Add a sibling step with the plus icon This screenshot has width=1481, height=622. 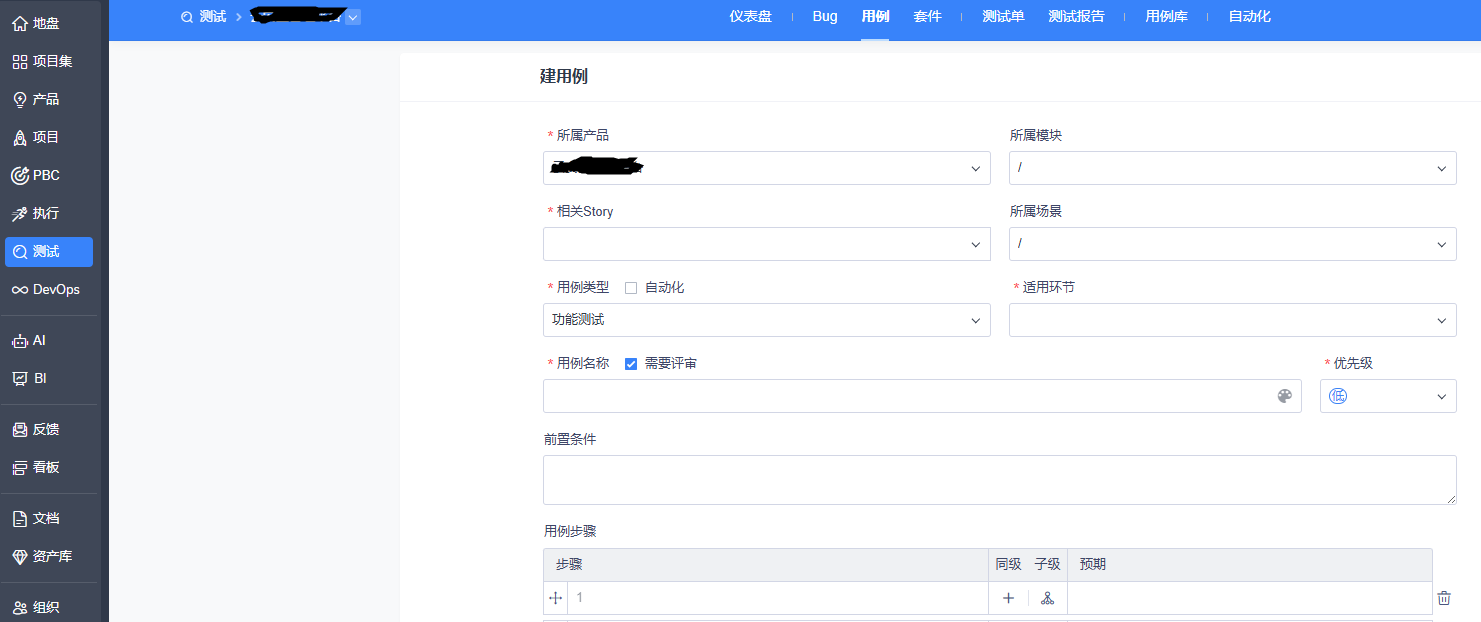pos(1008,598)
